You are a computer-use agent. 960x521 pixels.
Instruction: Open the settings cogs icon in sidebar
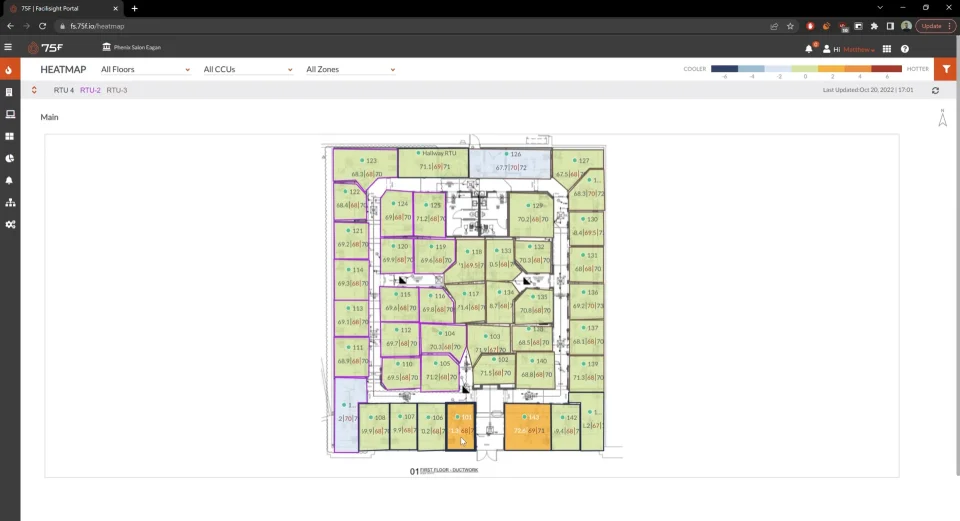click(x=10, y=225)
